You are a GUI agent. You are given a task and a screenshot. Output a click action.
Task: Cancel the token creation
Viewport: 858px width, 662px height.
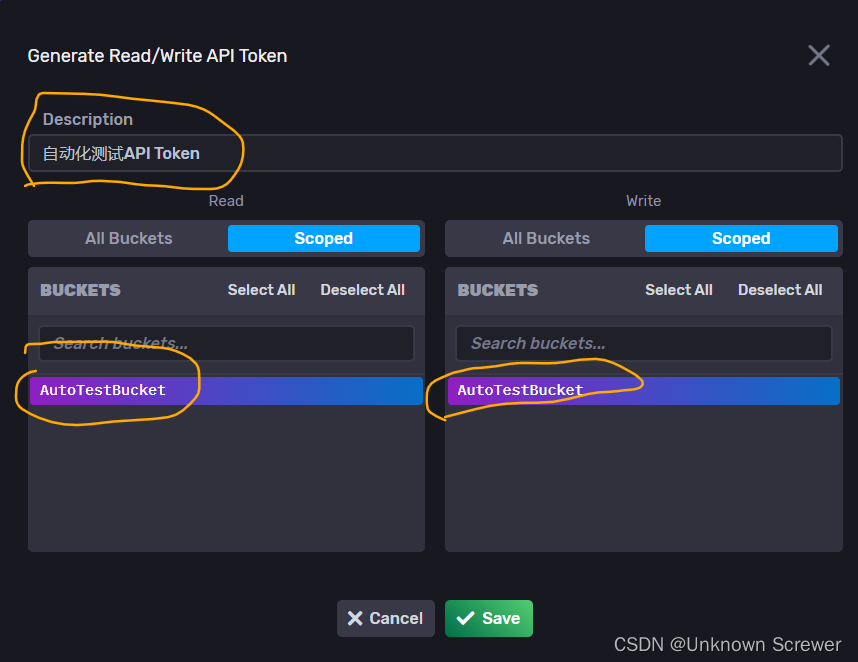coord(386,618)
